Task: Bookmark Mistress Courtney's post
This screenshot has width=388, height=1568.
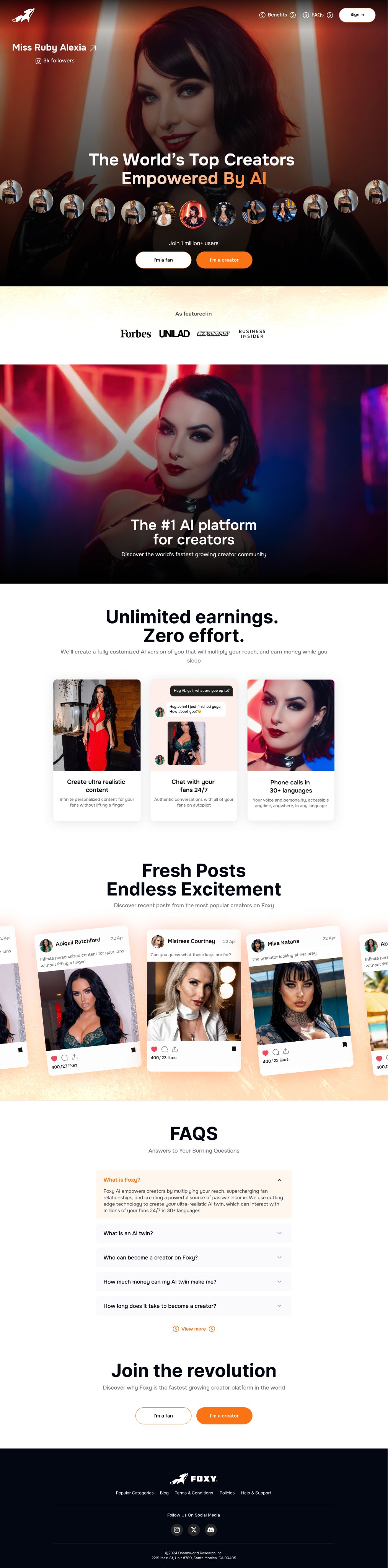Action: tap(233, 1049)
